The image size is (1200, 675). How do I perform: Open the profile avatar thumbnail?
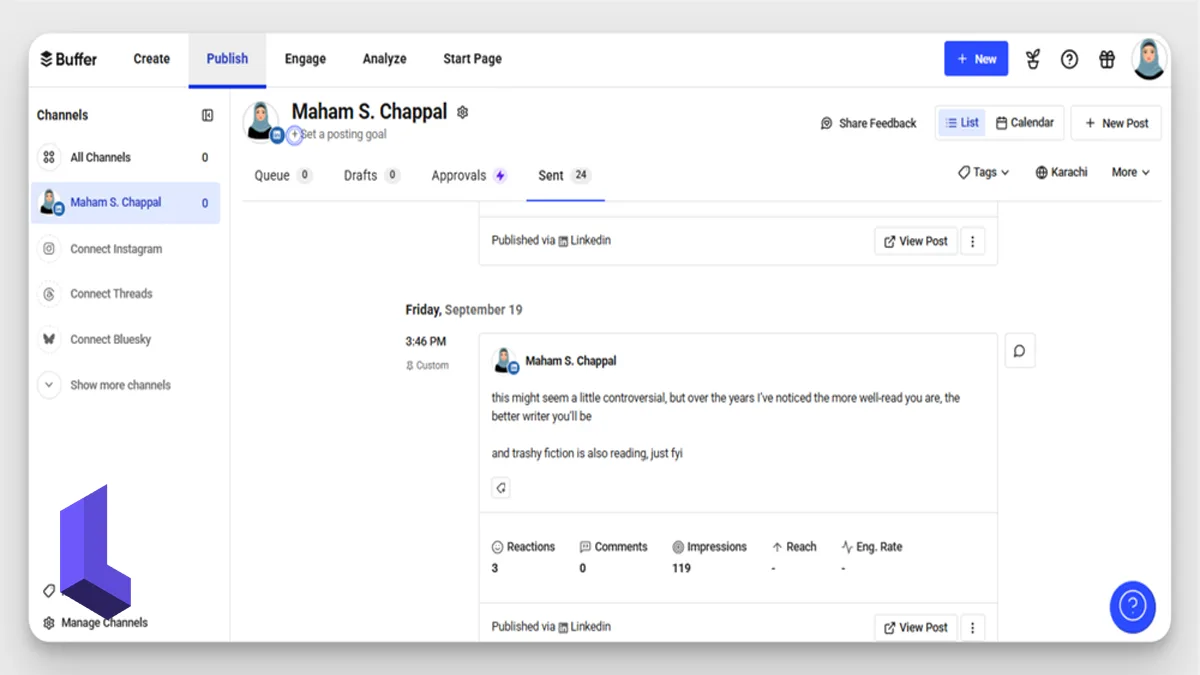tap(1148, 58)
